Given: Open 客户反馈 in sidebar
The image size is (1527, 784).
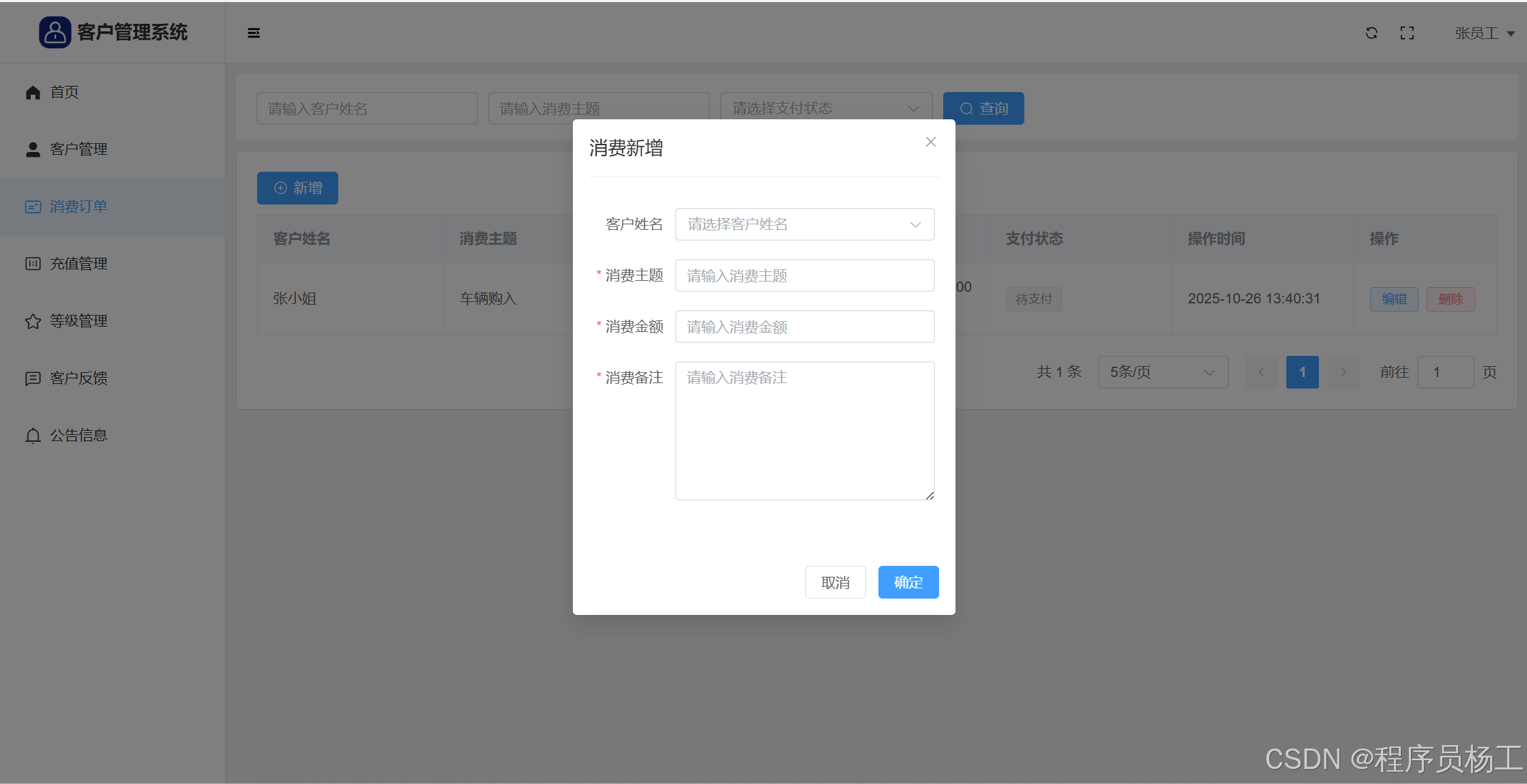Looking at the screenshot, I should pos(78,378).
